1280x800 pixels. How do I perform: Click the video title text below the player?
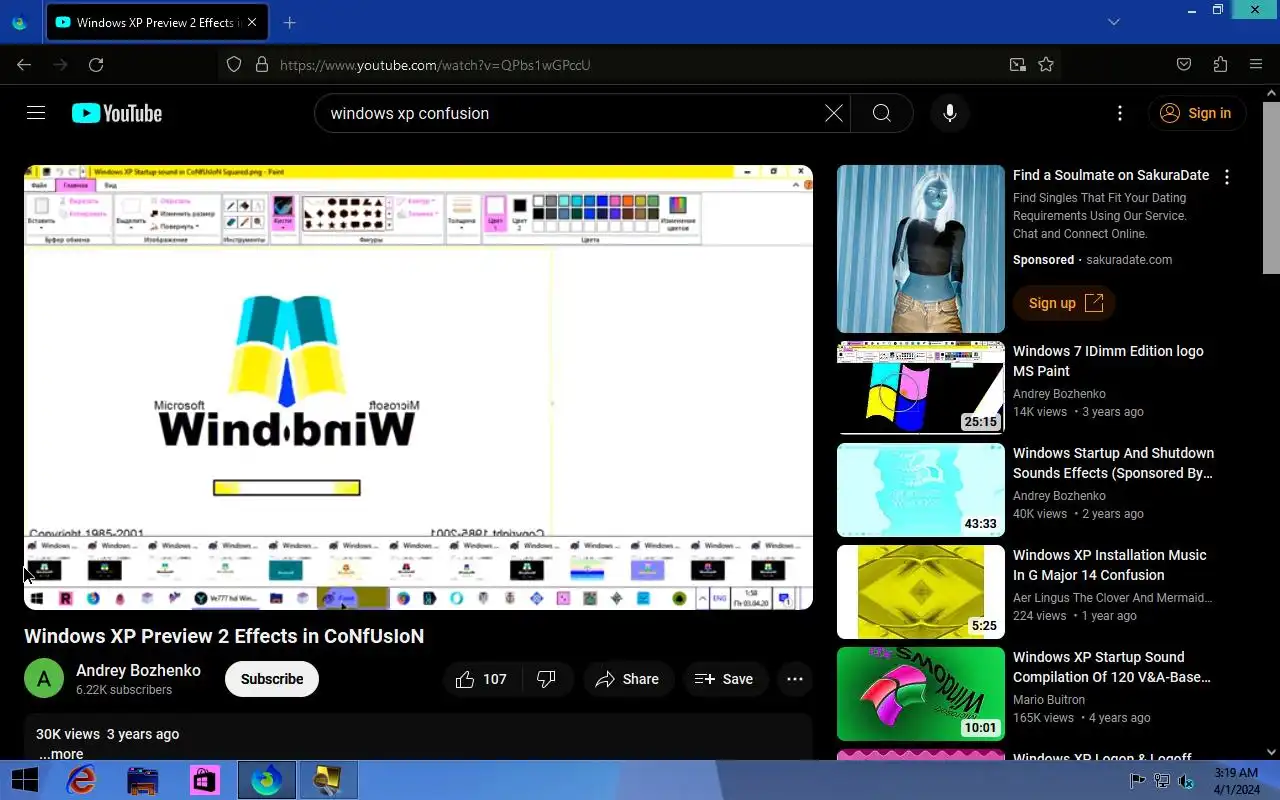pyautogui.click(x=224, y=636)
